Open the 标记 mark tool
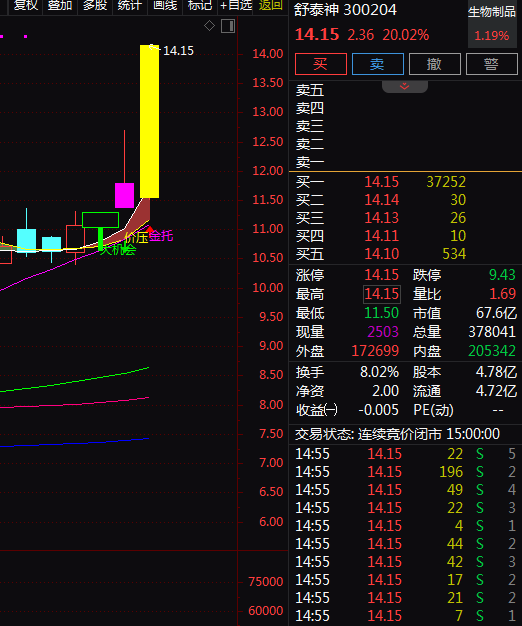This screenshot has width=522, height=626. click(200, 6)
